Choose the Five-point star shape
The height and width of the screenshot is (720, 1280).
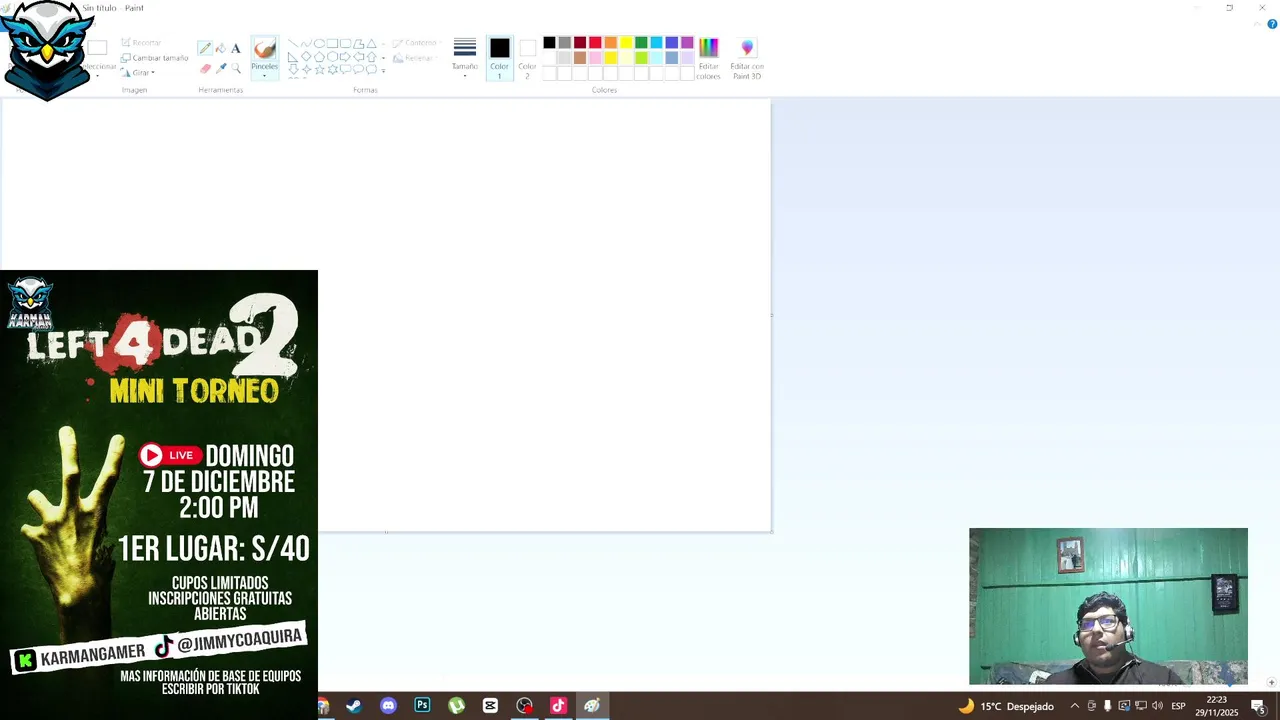tap(319, 70)
